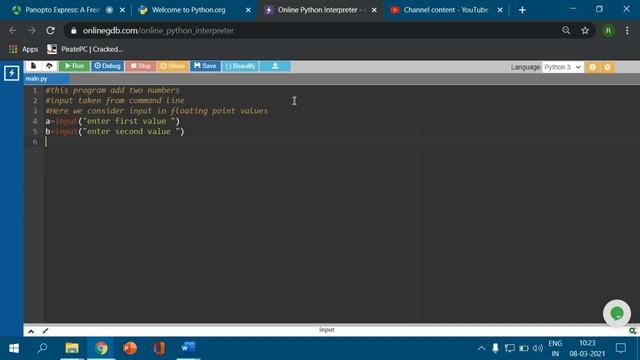
Task: Collapse console panel with up arrow
Action: coord(31,331)
